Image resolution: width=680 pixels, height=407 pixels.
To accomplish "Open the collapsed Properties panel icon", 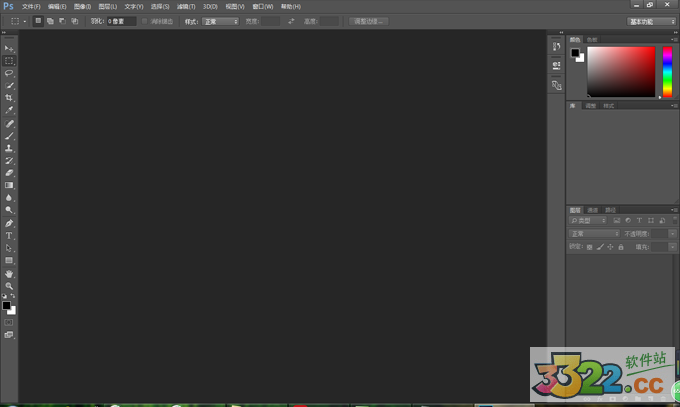I will click(x=556, y=66).
